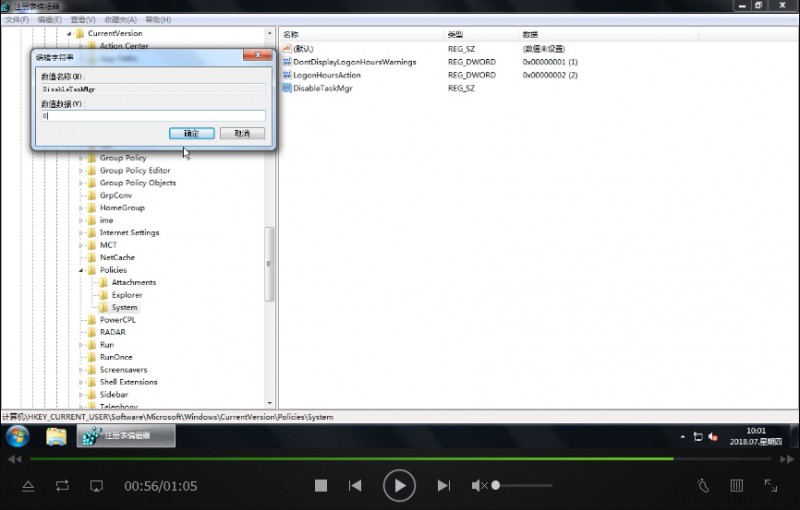Click the (默认) string value icon
Screen dimensions: 800x510
pyautogui.click(x=287, y=48)
